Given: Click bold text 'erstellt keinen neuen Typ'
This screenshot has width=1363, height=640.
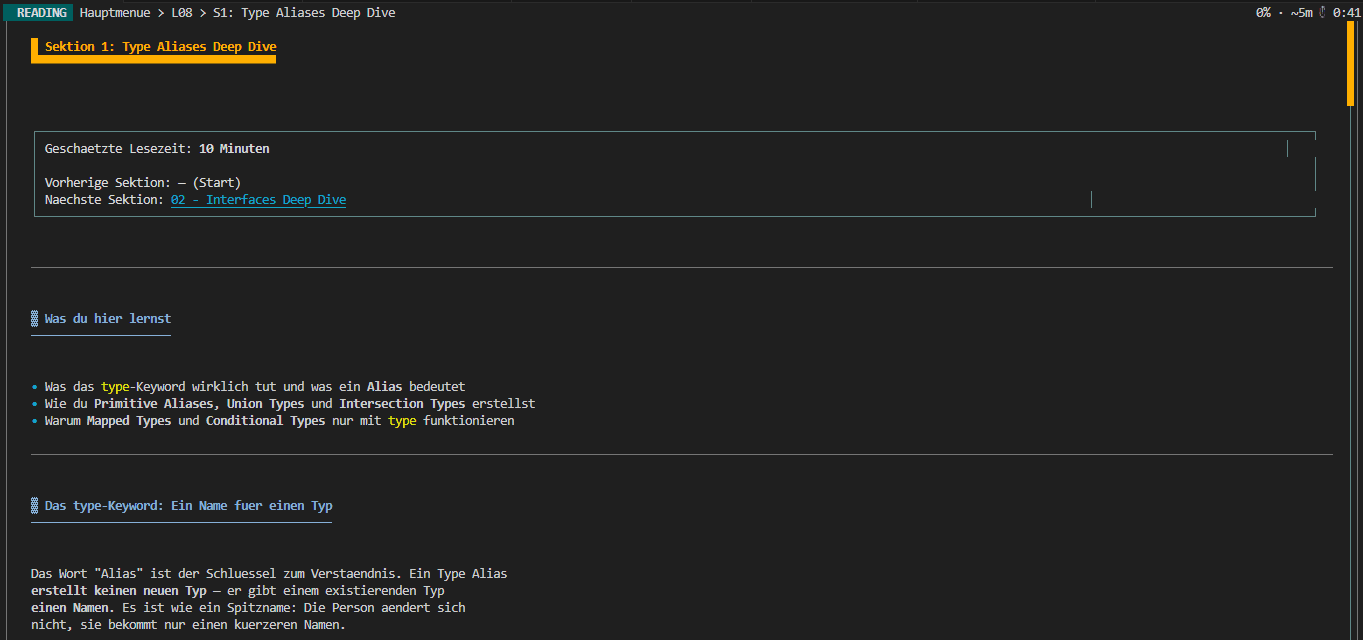Looking at the screenshot, I should (x=119, y=591).
